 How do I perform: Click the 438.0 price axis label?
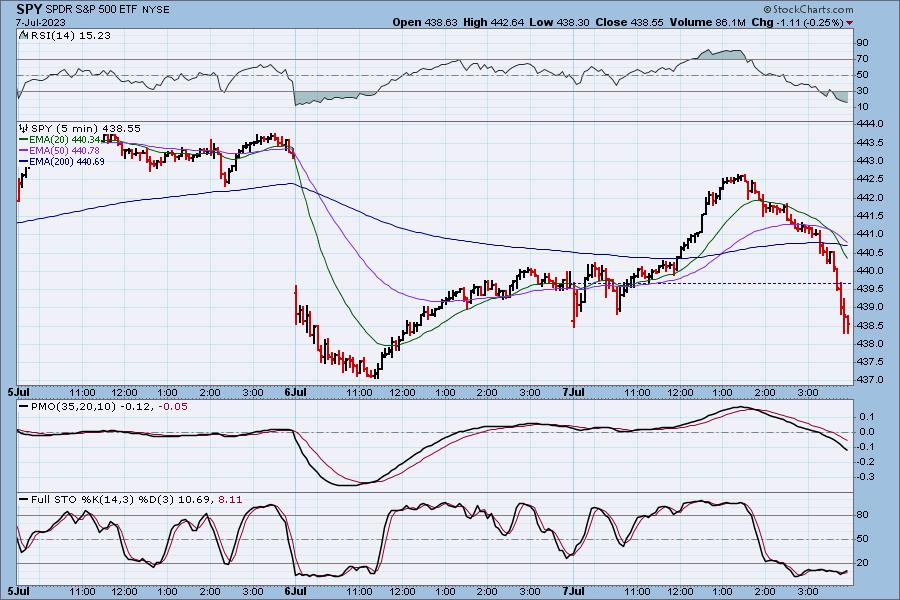[x=871, y=343]
